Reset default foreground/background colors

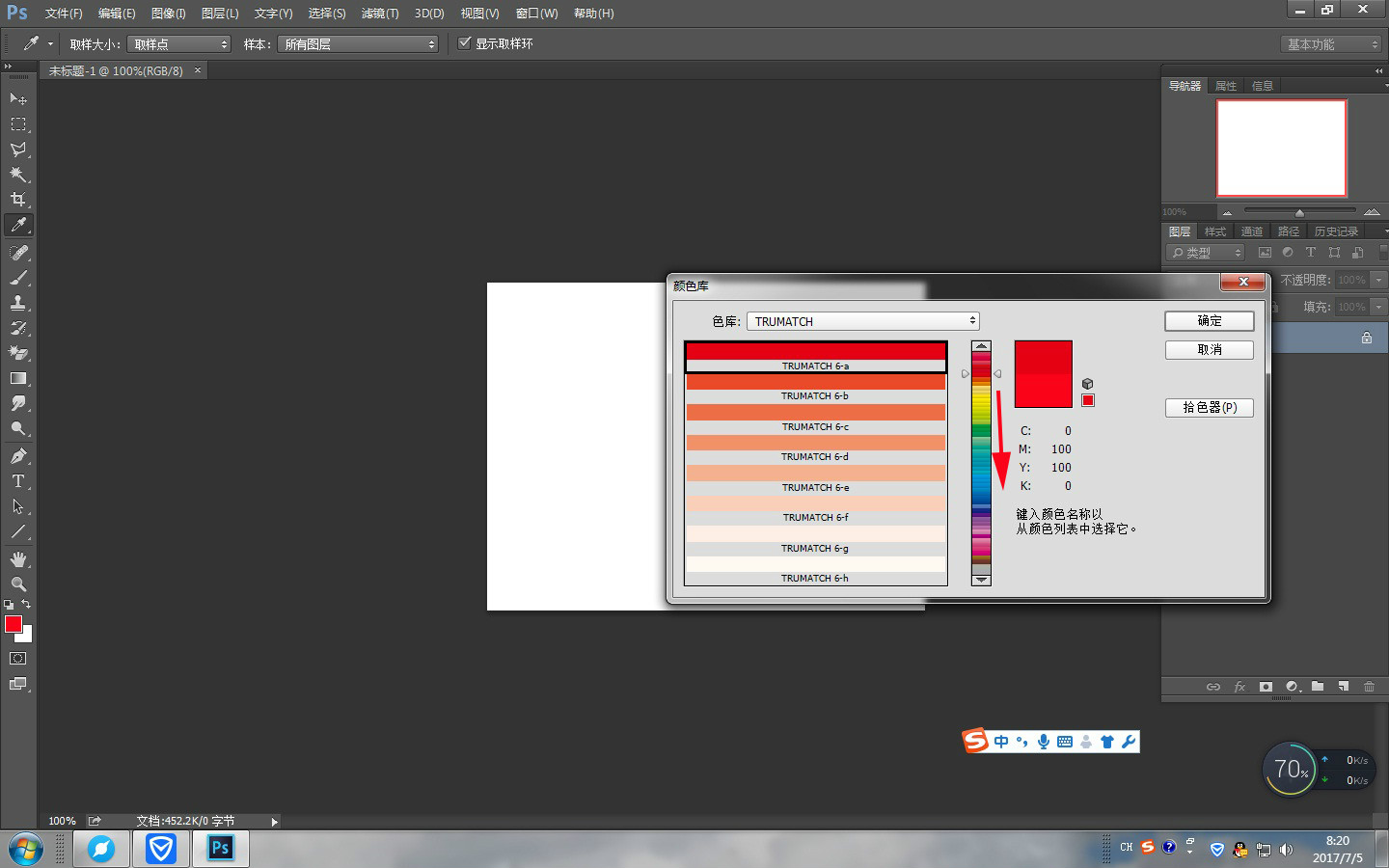9,605
